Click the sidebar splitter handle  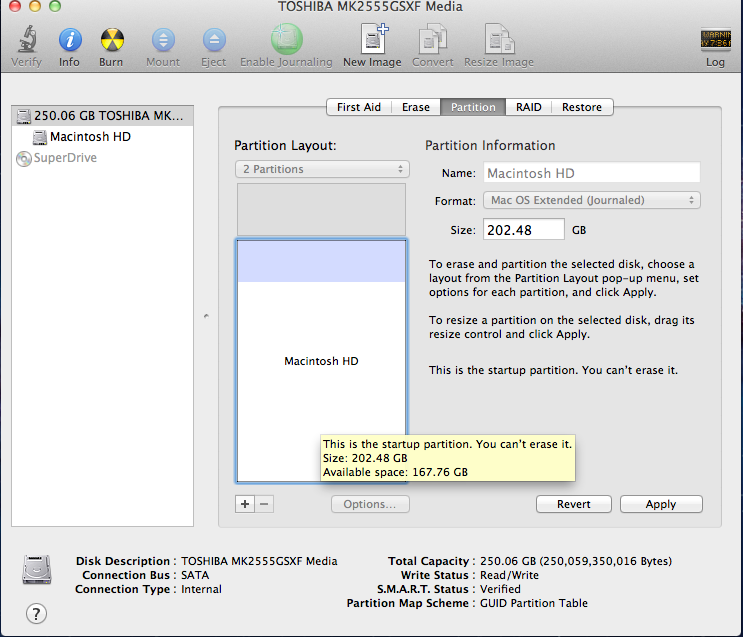pyautogui.click(x=206, y=316)
